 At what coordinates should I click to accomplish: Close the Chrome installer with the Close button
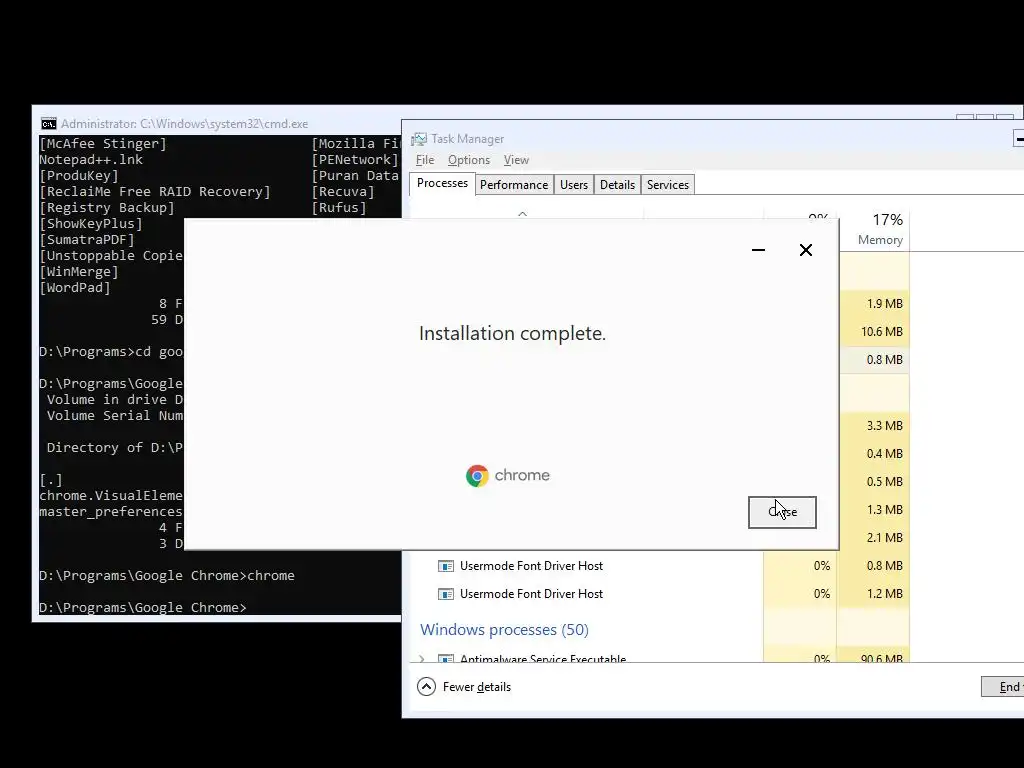[782, 512]
